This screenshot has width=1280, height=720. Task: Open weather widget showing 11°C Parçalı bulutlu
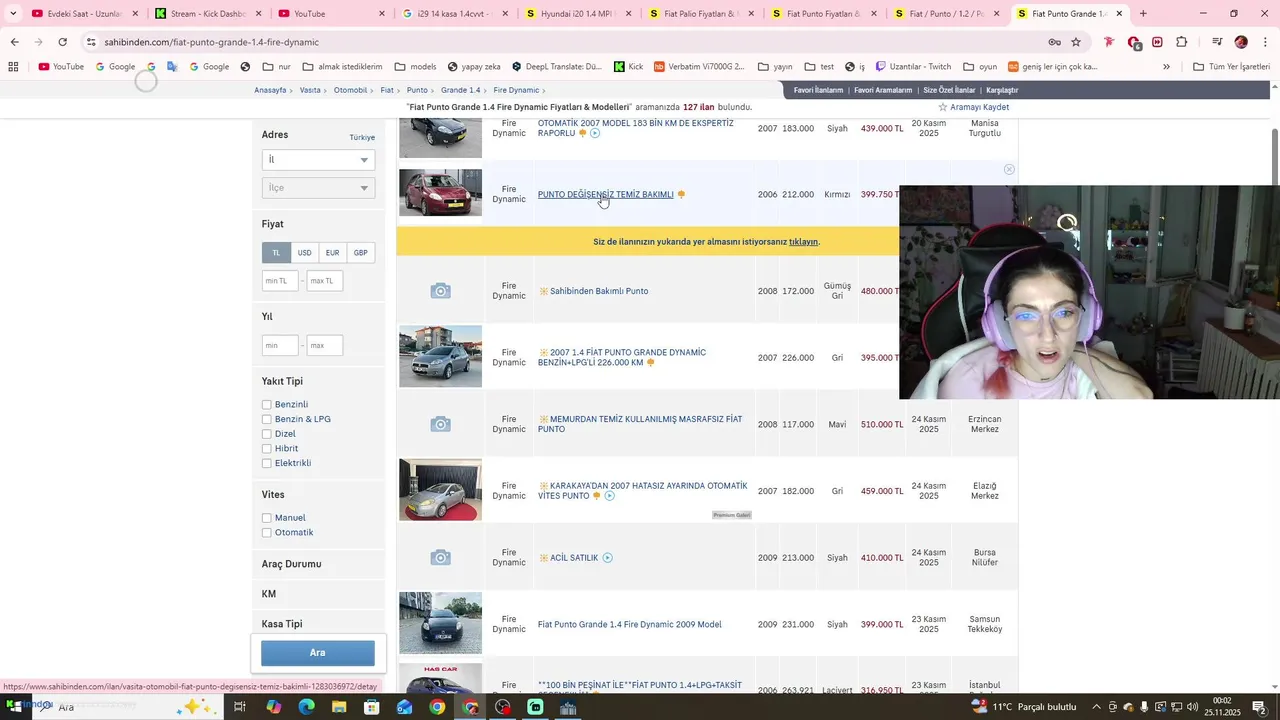(1024, 707)
